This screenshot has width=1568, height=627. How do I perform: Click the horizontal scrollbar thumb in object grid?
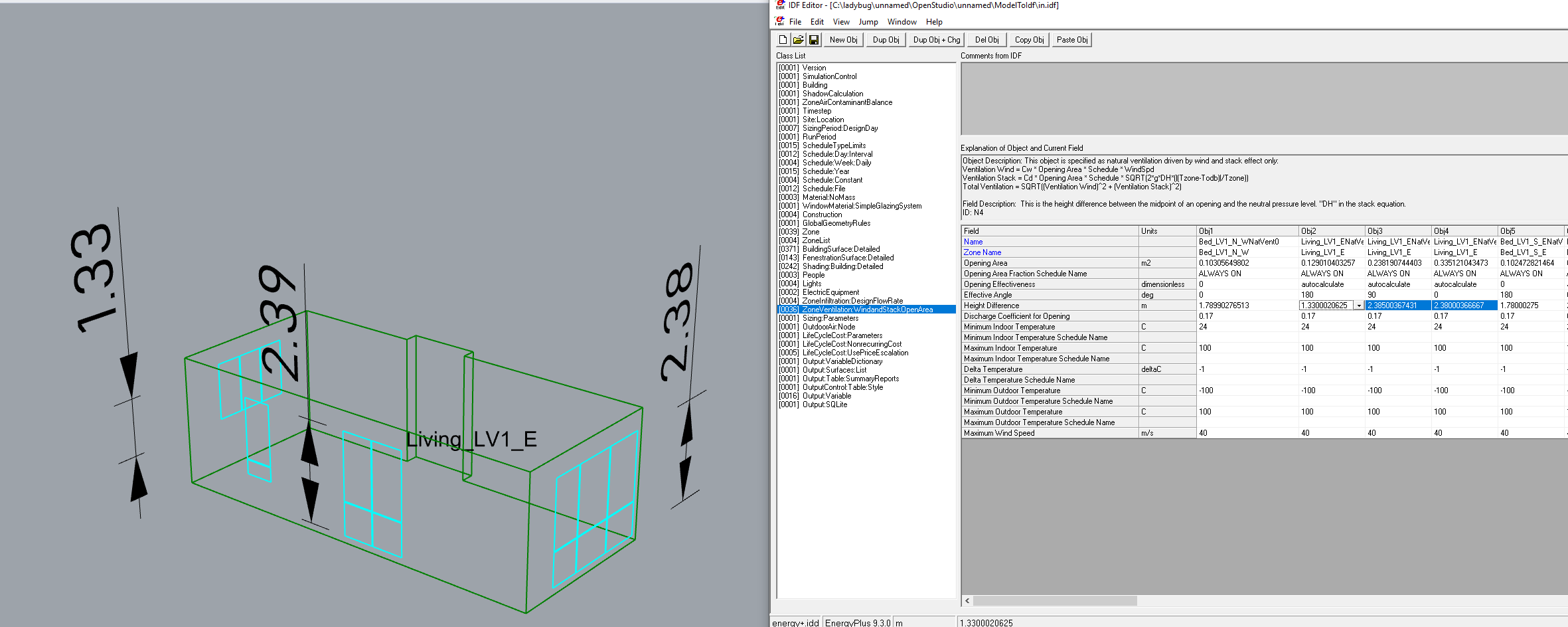1055,600
